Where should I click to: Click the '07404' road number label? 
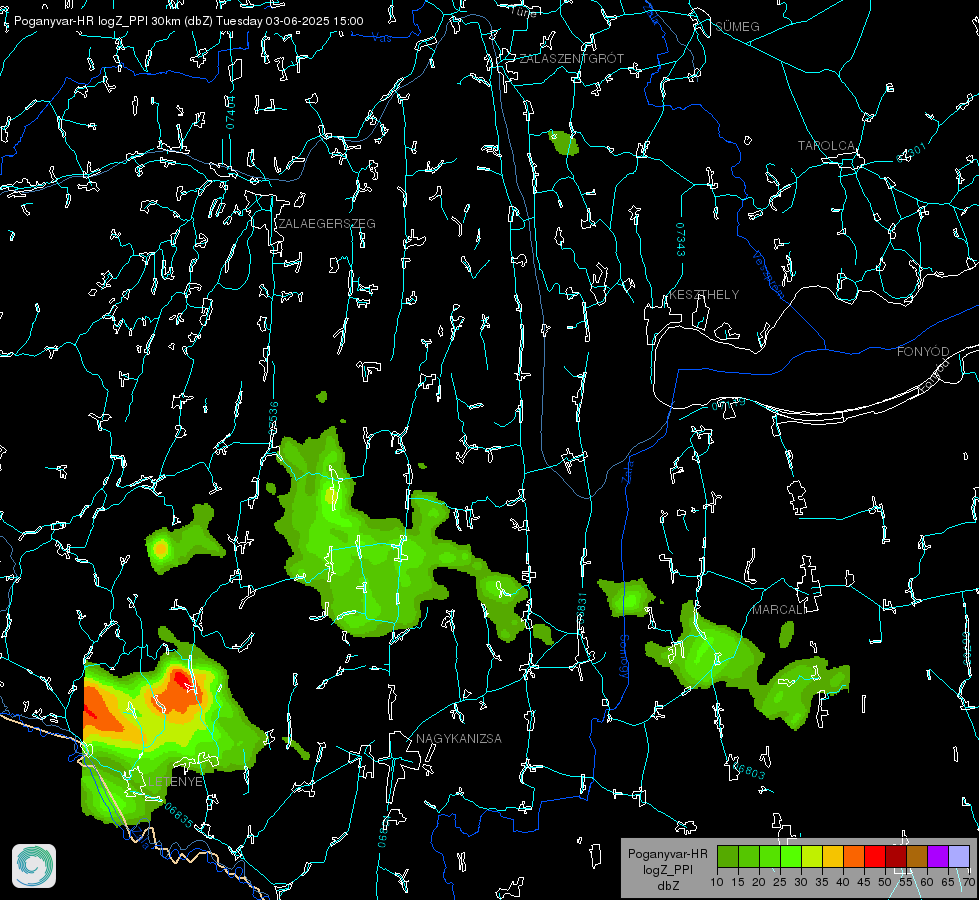pos(230,112)
